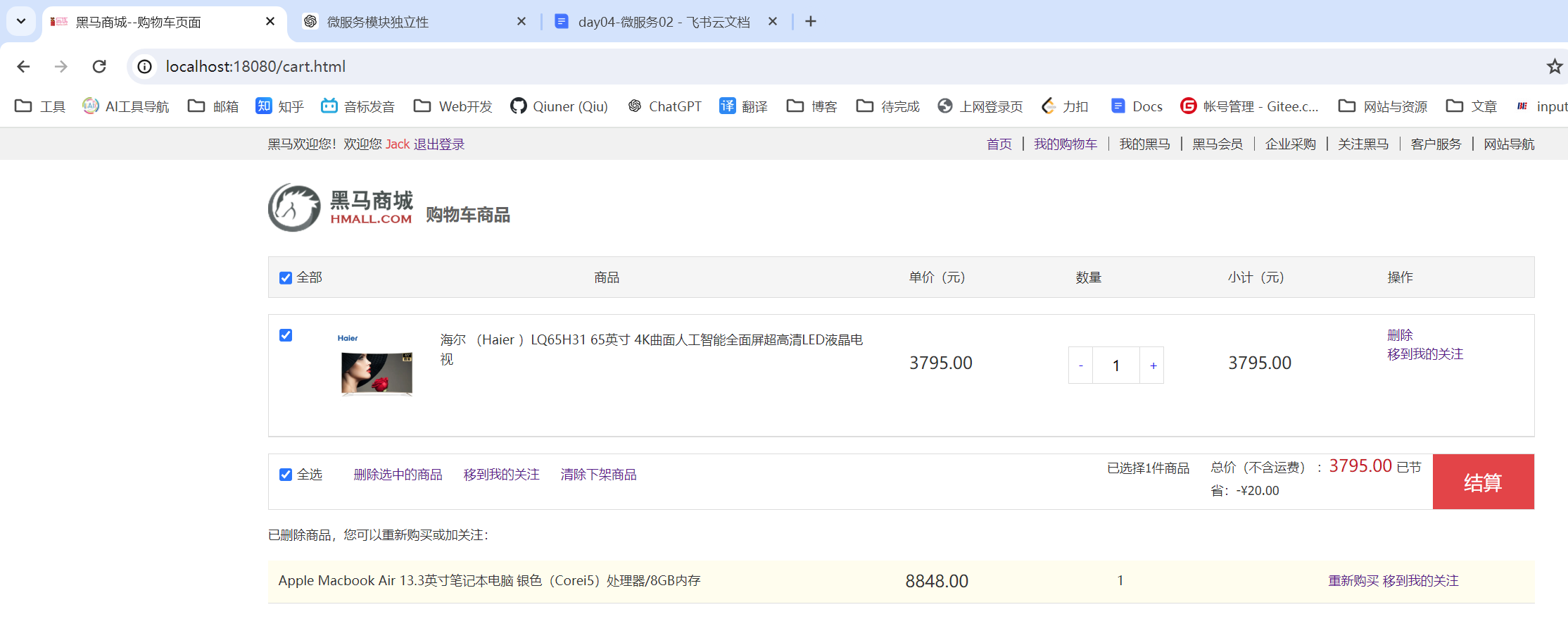Click the Jack username link
1568x638 pixels.
tap(398, 144)
